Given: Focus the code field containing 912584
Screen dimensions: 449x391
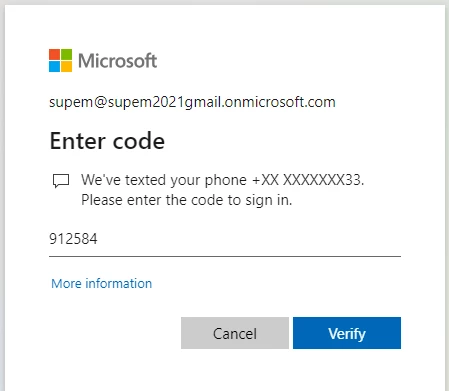Looking at the screenshot, I should point(225,239).
